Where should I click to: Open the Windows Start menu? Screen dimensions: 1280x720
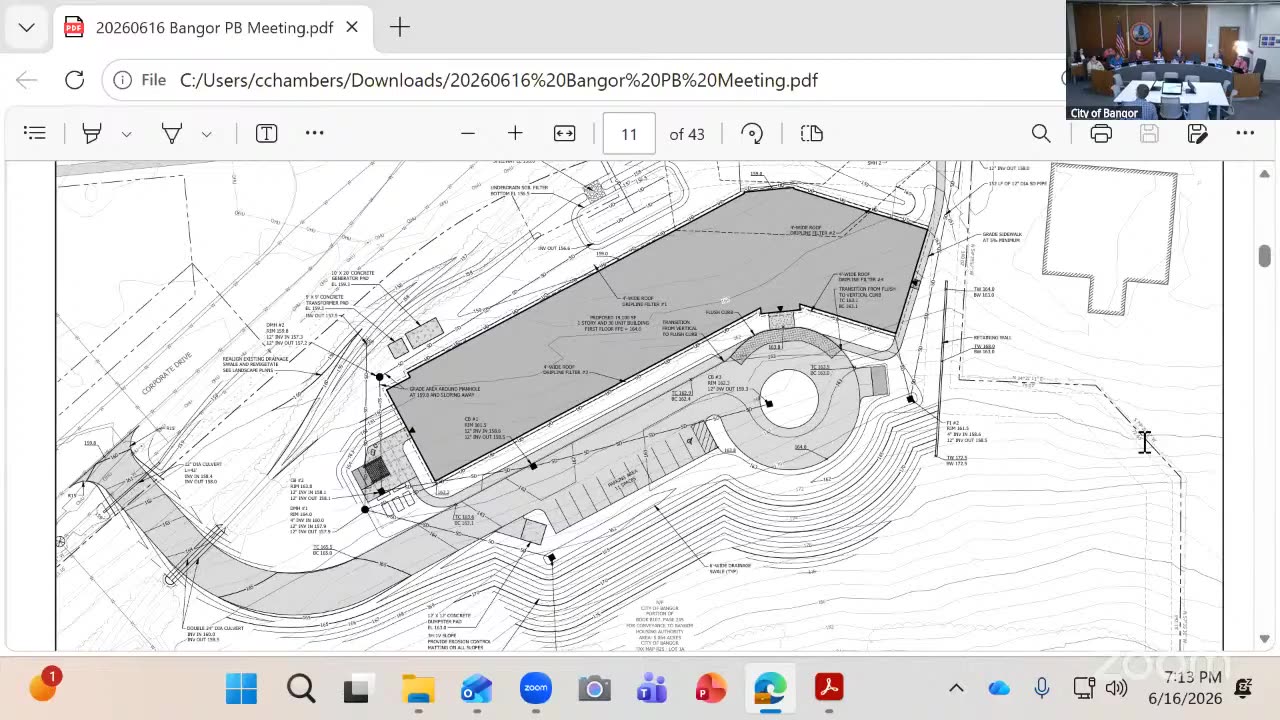point(241,688)
